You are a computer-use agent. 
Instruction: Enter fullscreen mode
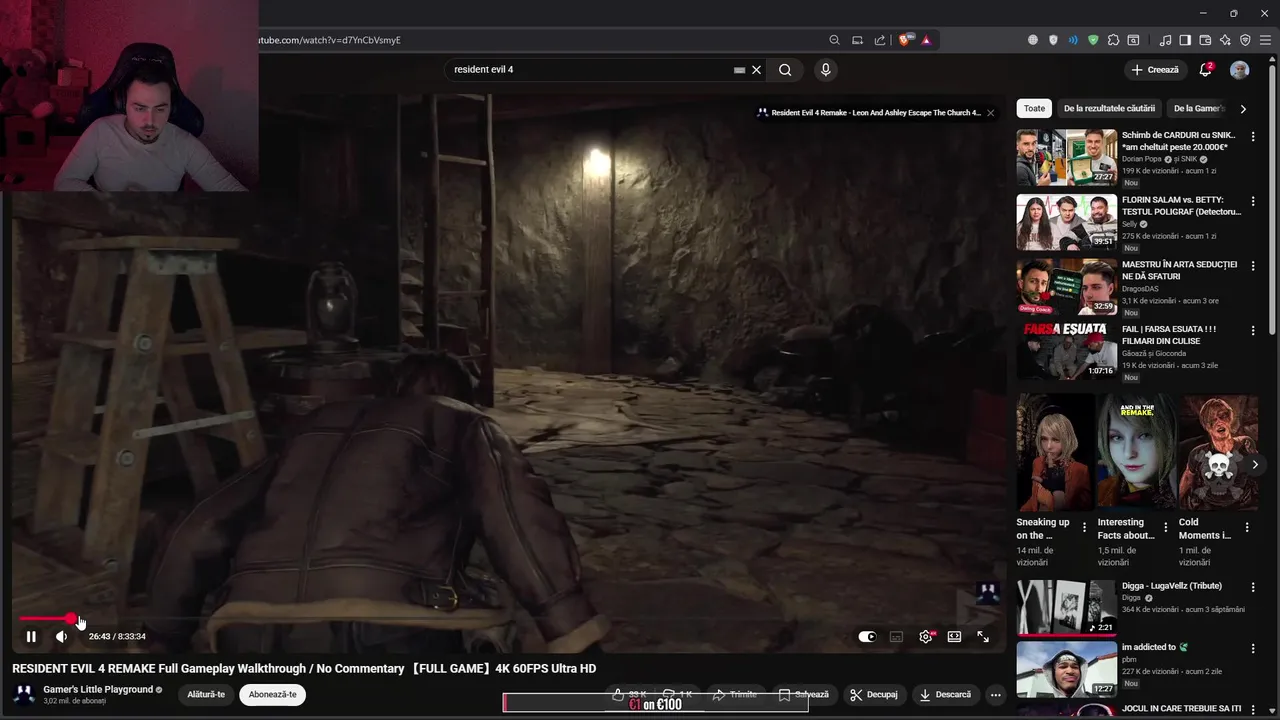[983, 637]
